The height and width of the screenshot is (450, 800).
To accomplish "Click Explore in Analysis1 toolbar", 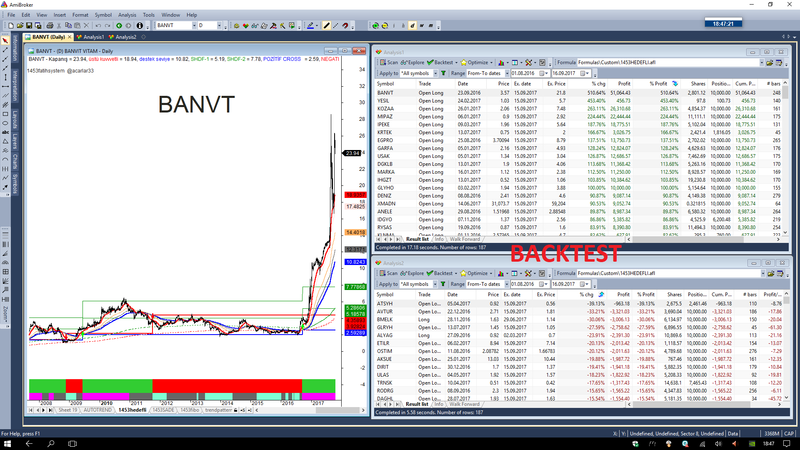I will [412, 62].
